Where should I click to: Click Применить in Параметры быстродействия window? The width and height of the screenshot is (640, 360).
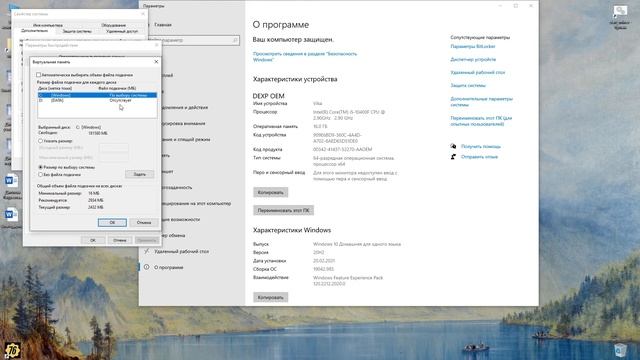tap(147, 240)
